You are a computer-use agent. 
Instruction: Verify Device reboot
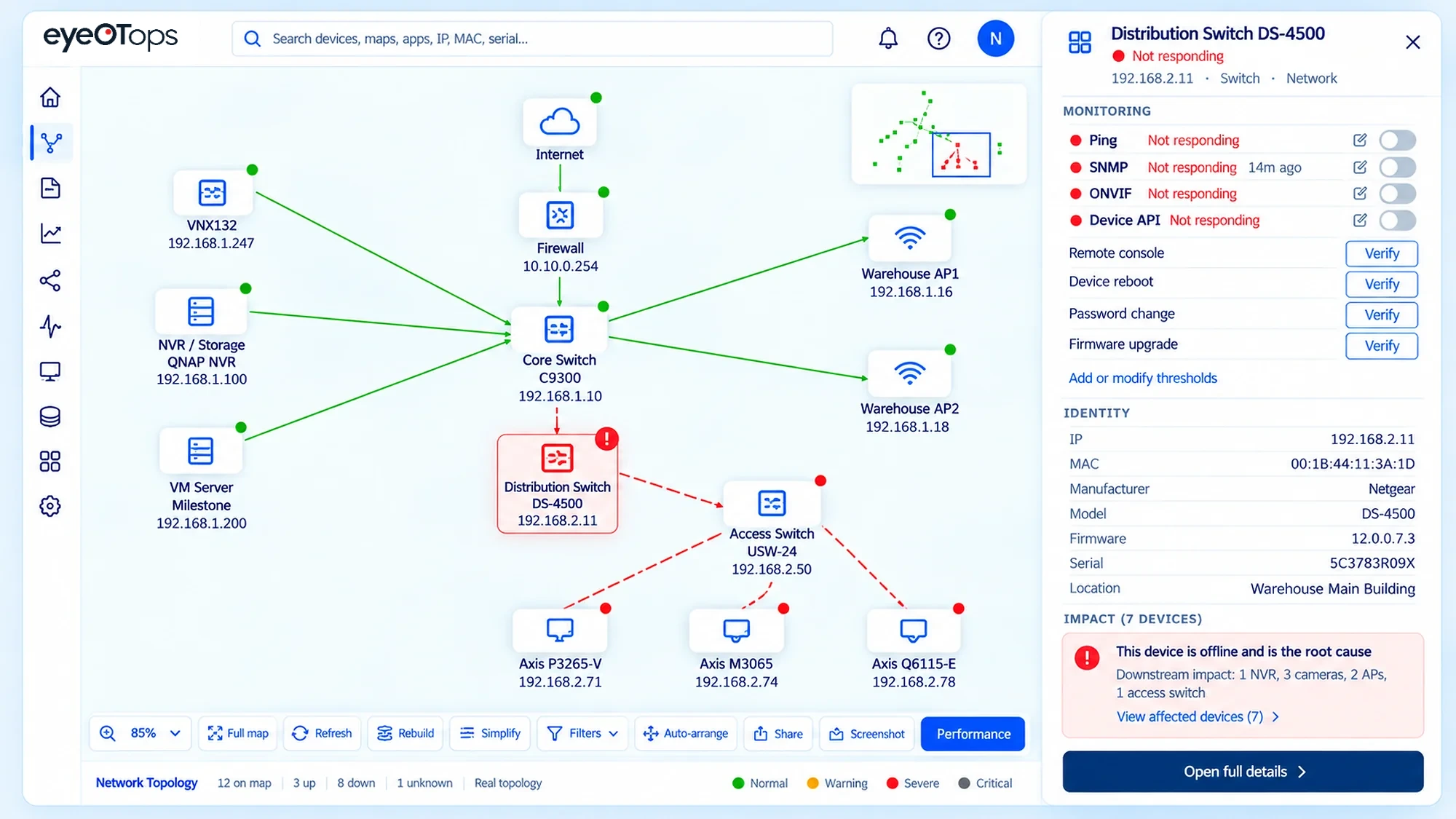pyautogui.click(x=1382, y=284)
